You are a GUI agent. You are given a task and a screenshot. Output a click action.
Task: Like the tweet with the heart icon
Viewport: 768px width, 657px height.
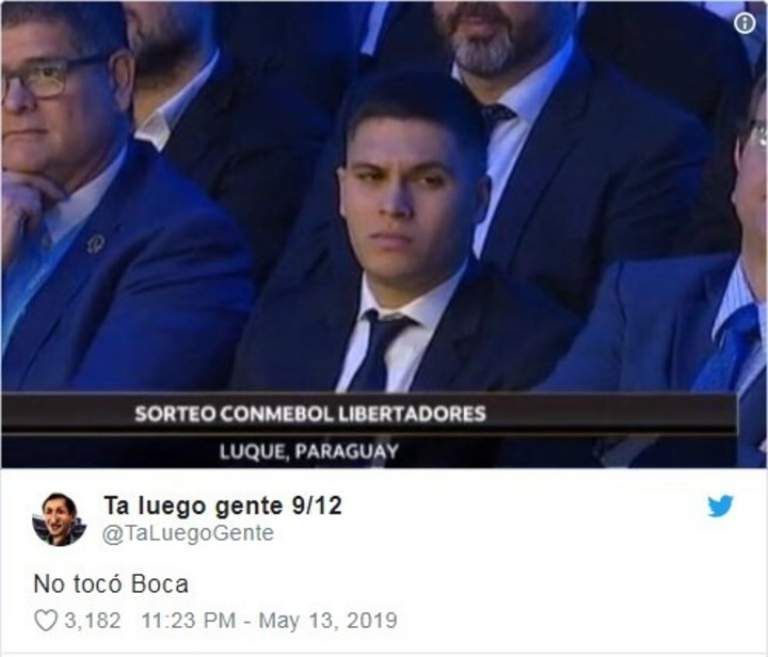46,621
